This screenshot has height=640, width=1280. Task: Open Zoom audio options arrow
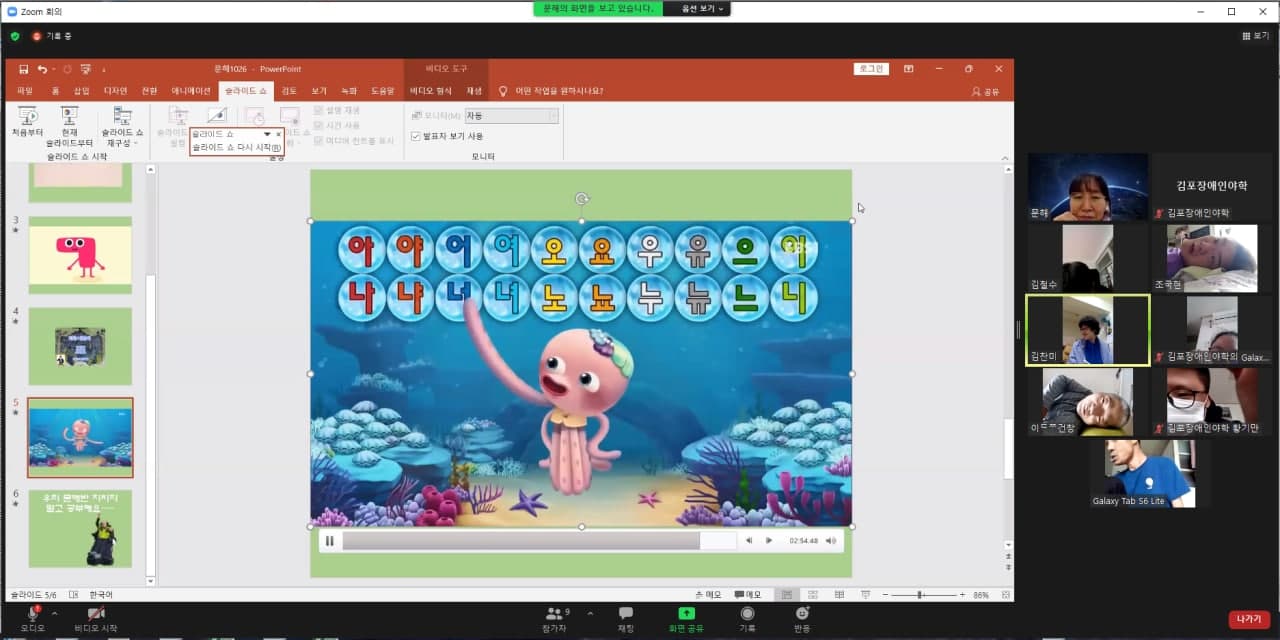tap(54, 613)
